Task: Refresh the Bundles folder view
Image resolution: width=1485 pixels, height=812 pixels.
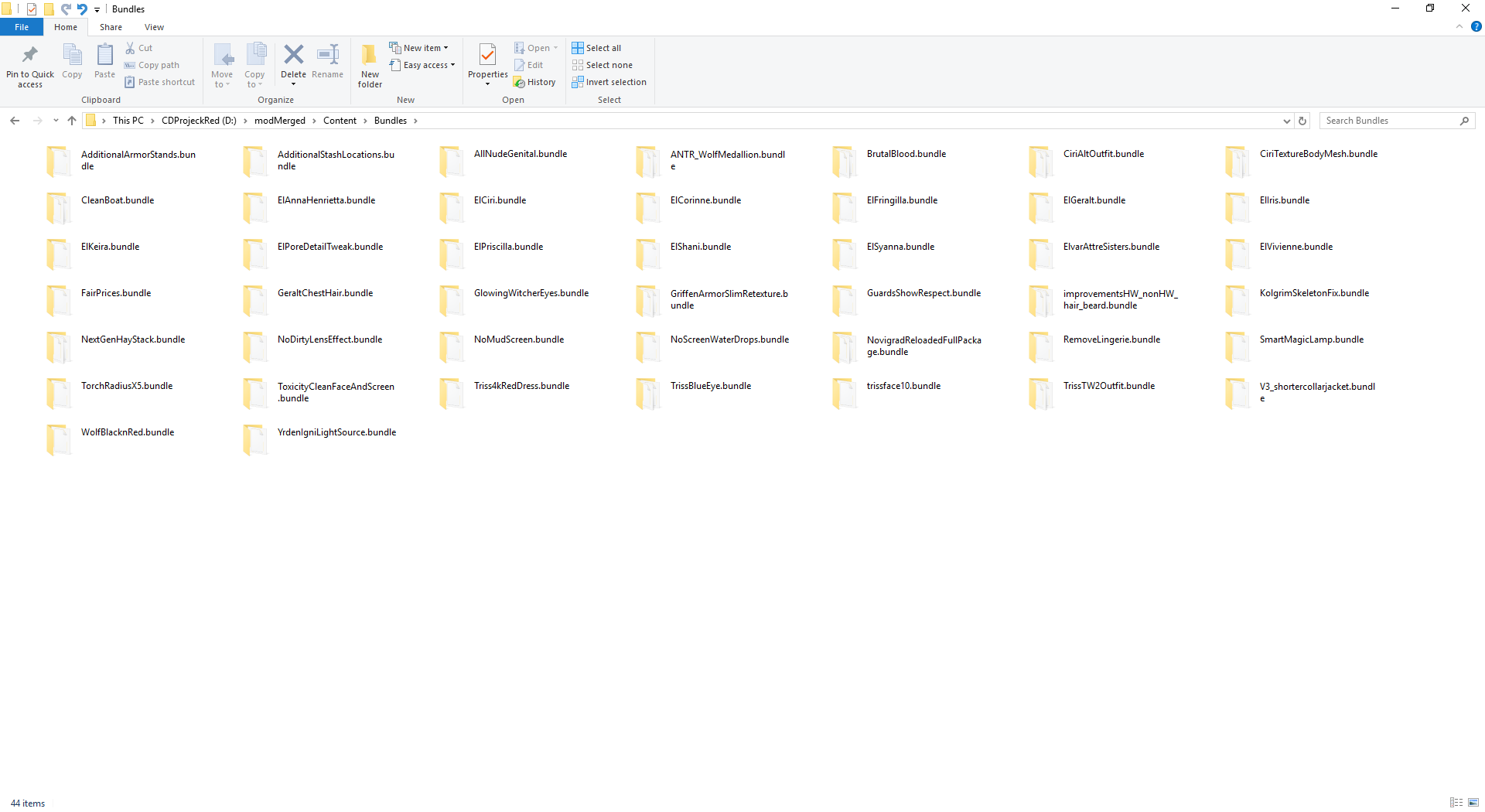Action: tap(1302, 121)
